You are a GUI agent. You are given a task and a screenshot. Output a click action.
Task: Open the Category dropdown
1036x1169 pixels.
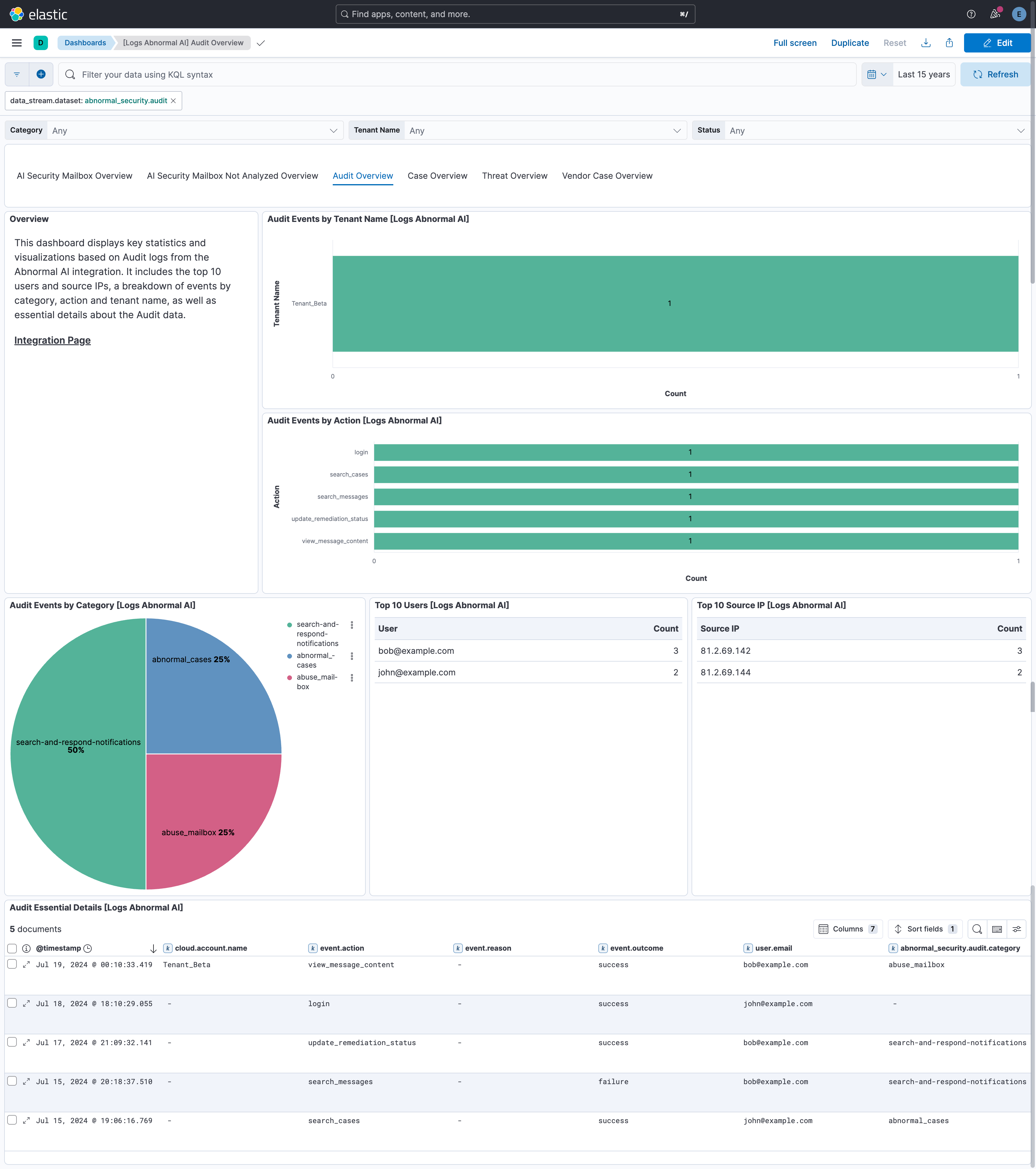click(x=194, y=130)
